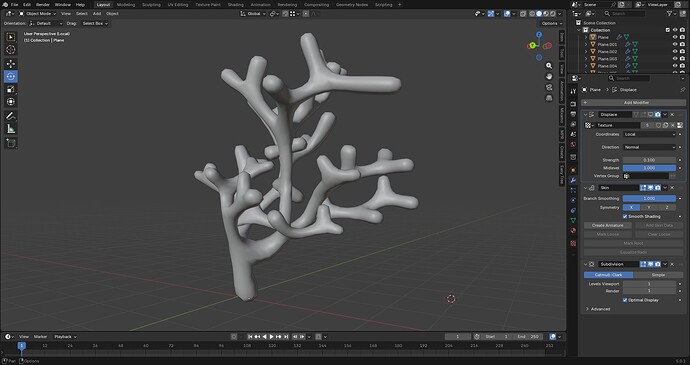
Task: Open the Displace Direction Normal dropdown
Action: (x=649, y=147)
